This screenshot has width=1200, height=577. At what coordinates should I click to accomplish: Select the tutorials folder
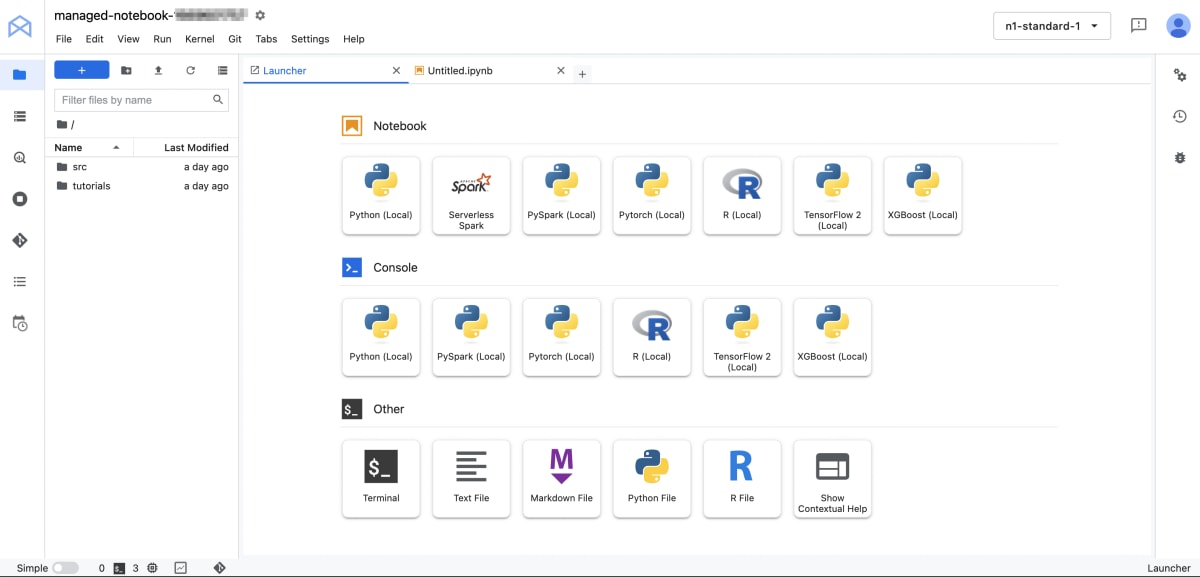(142, 186)
